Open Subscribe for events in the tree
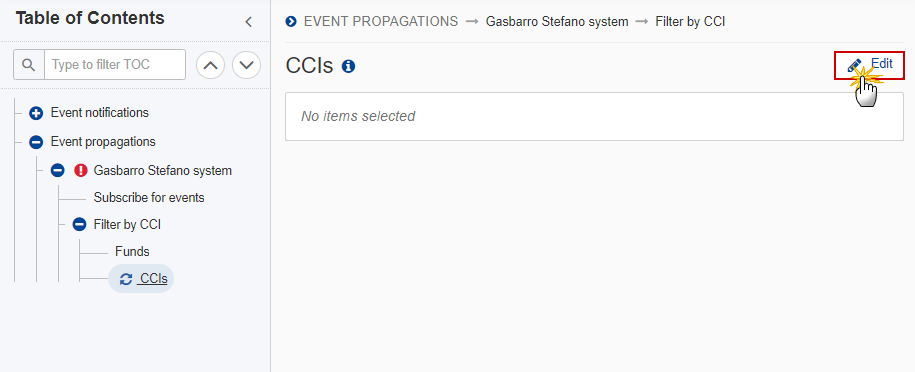 tap(149, 197)
